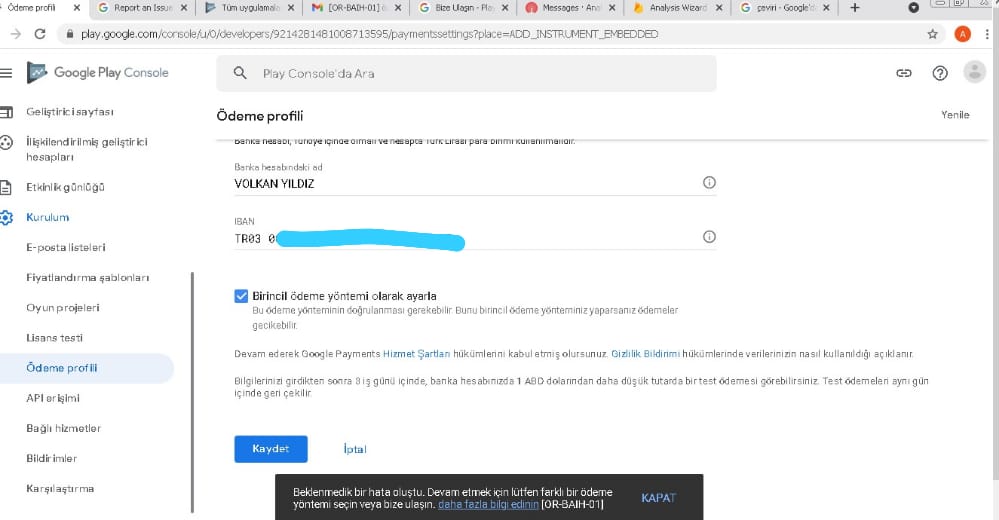Show info for bank account name field
The height and width of the screenshot is (520, 999).
tap(708, 182)
